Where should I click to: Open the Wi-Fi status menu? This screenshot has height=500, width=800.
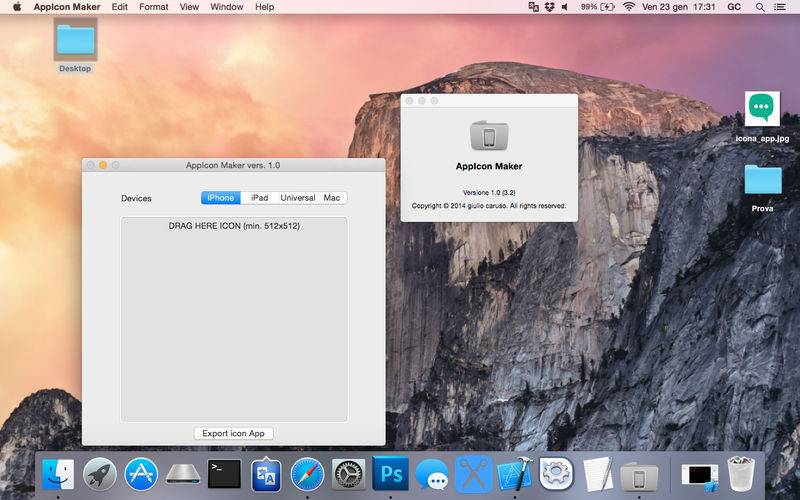tap(629, 7)
